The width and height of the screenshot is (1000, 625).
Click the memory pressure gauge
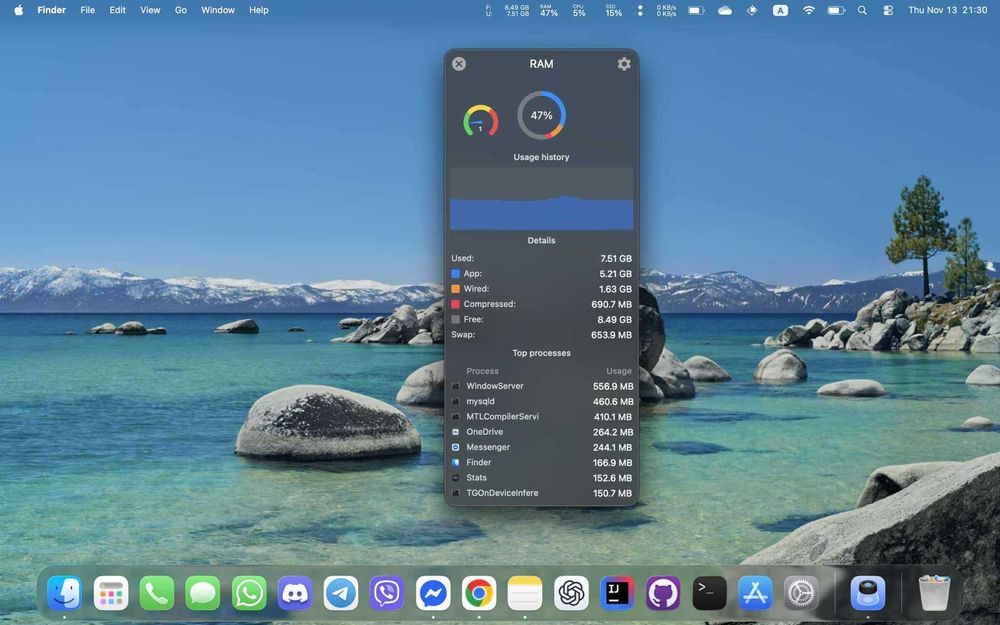click(x=480, y=120)
